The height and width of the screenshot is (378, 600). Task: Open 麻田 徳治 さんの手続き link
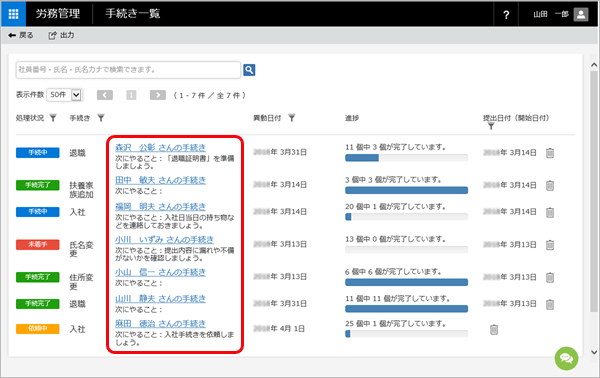[x=160, y=324]
